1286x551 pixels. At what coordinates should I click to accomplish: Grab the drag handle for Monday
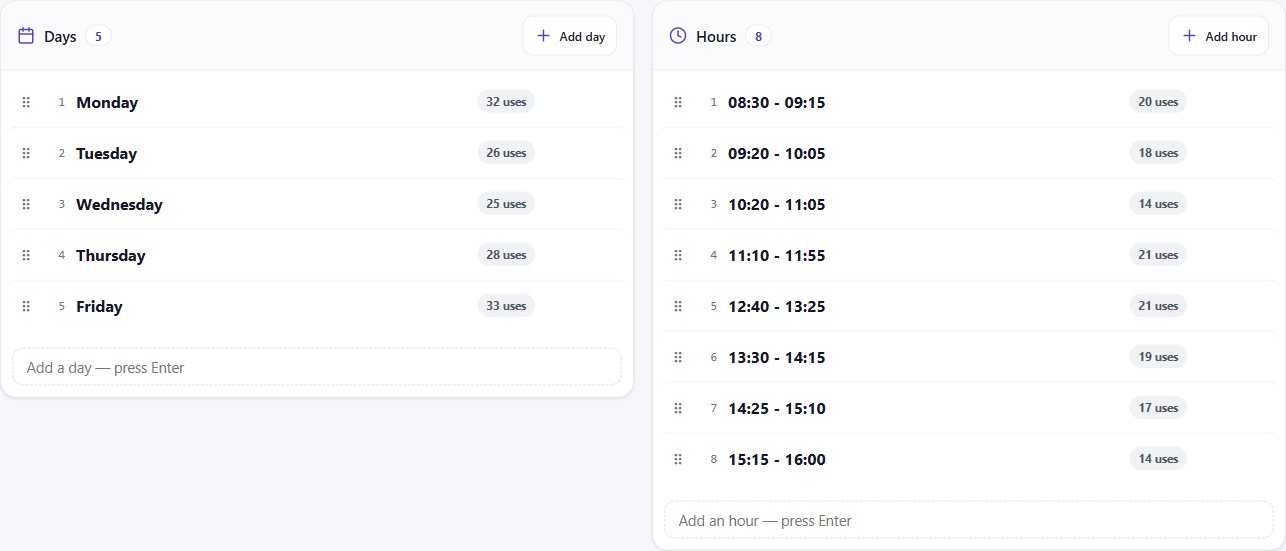click(x=26, y=102)
